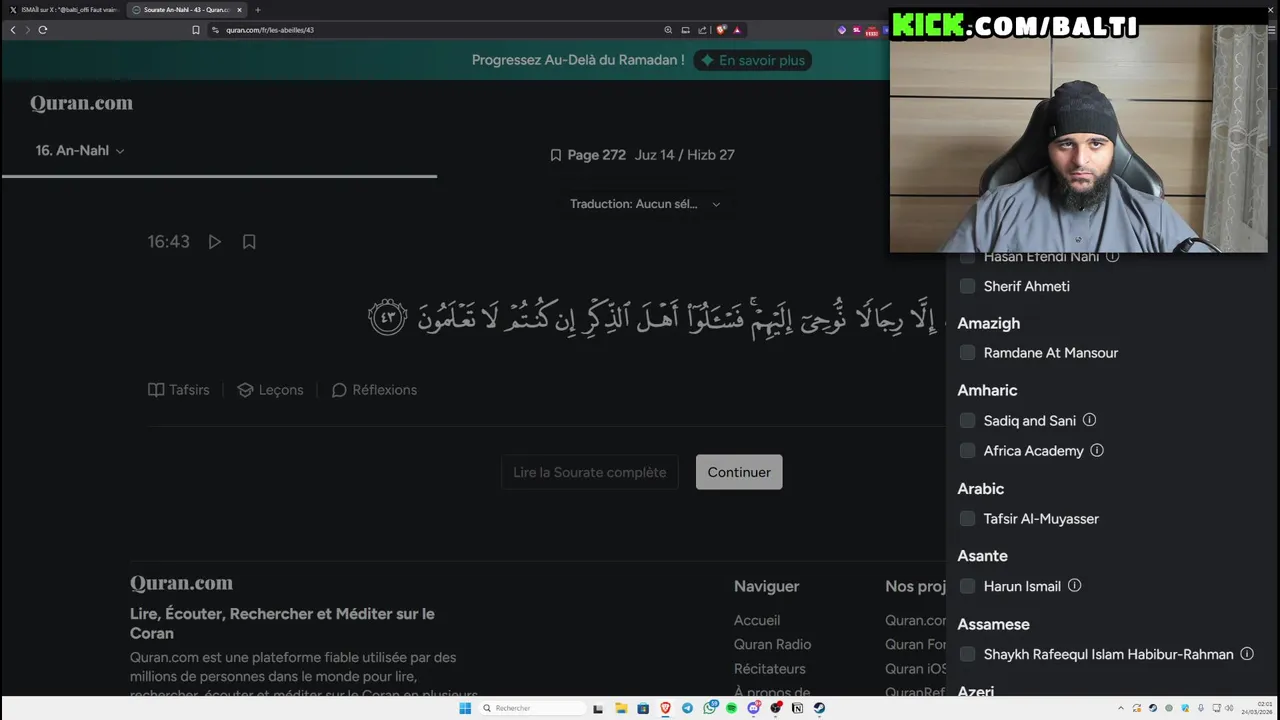Click the Accueil footer link

click(x=757, y=620)
